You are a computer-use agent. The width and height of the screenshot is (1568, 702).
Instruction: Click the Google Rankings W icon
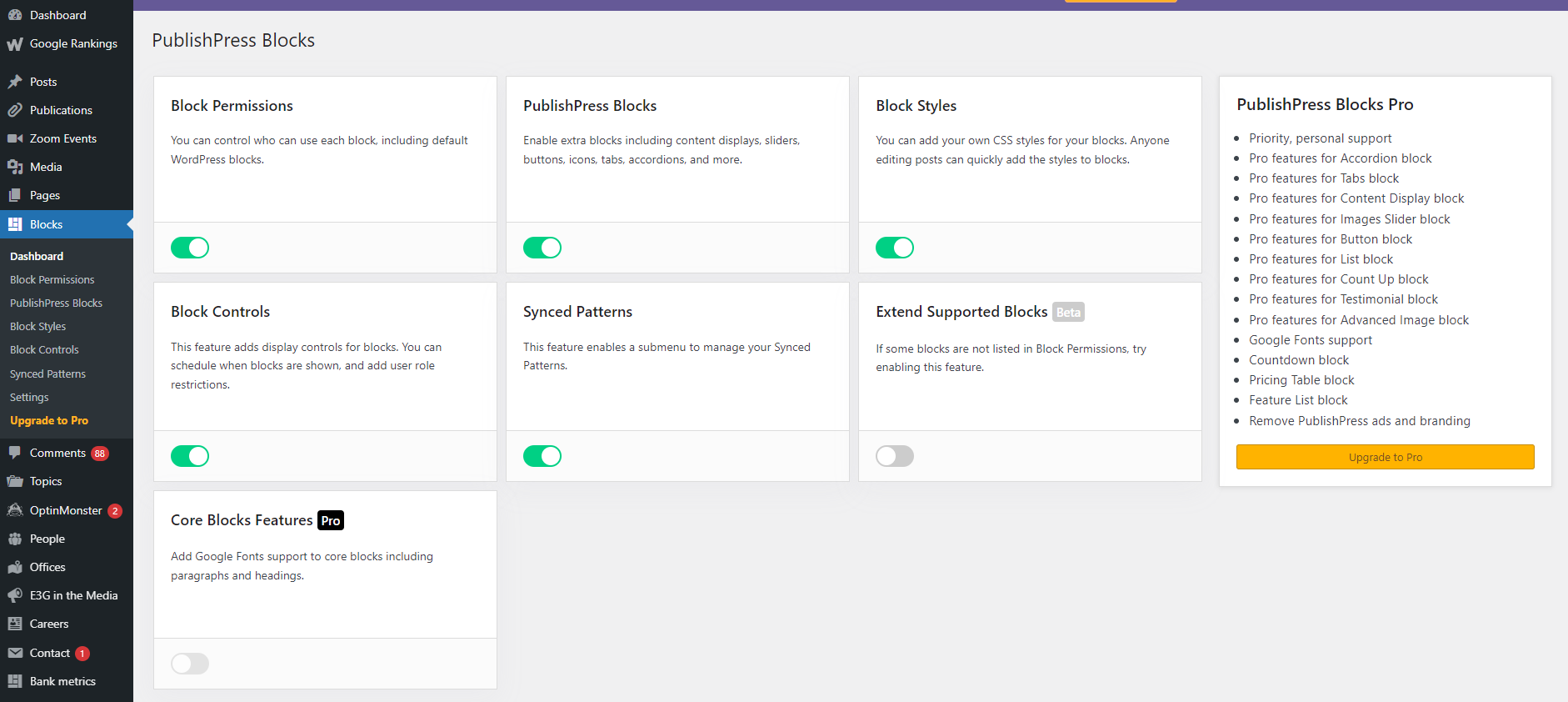(x=15, y=43)
